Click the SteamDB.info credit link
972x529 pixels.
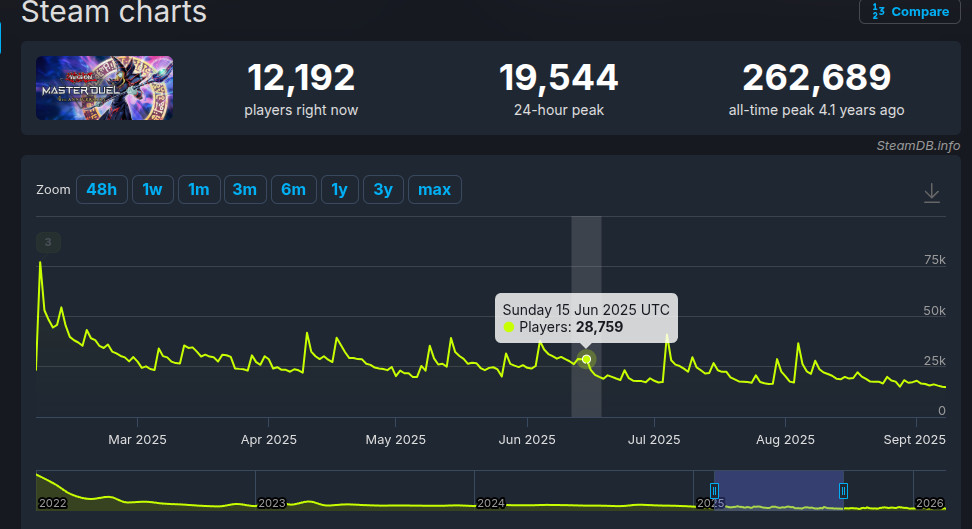point(918,146)
